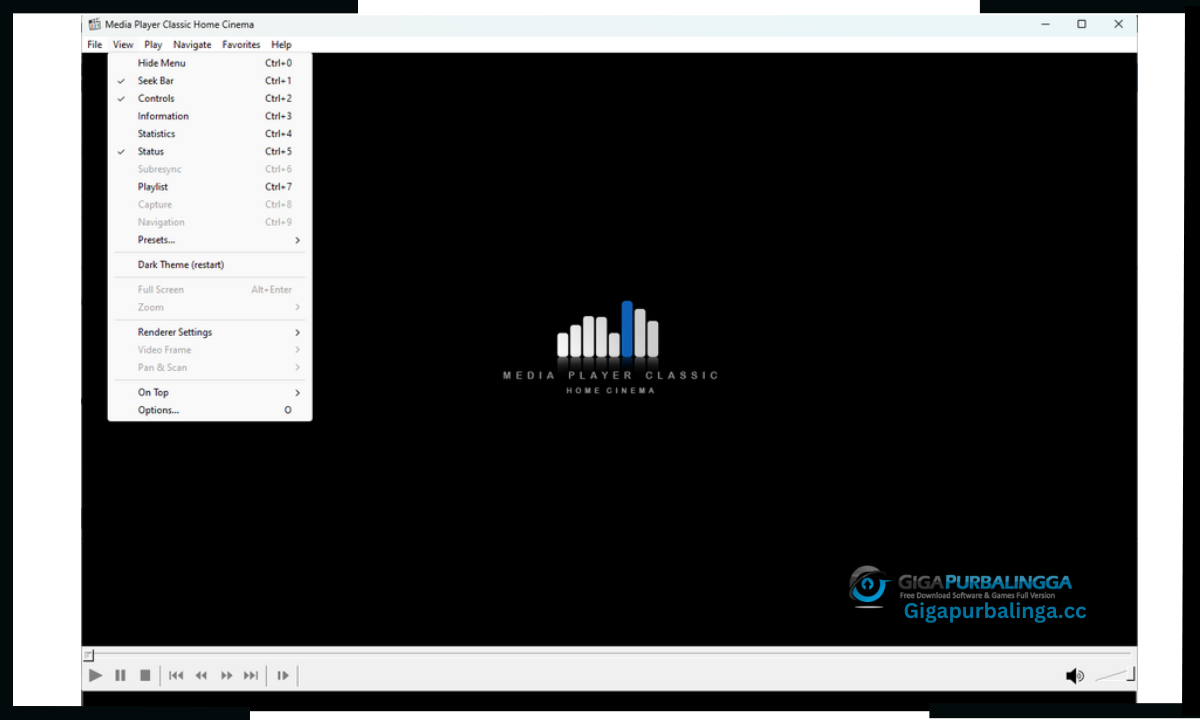
Task: Open the Play menu
Action: [153, 45]
